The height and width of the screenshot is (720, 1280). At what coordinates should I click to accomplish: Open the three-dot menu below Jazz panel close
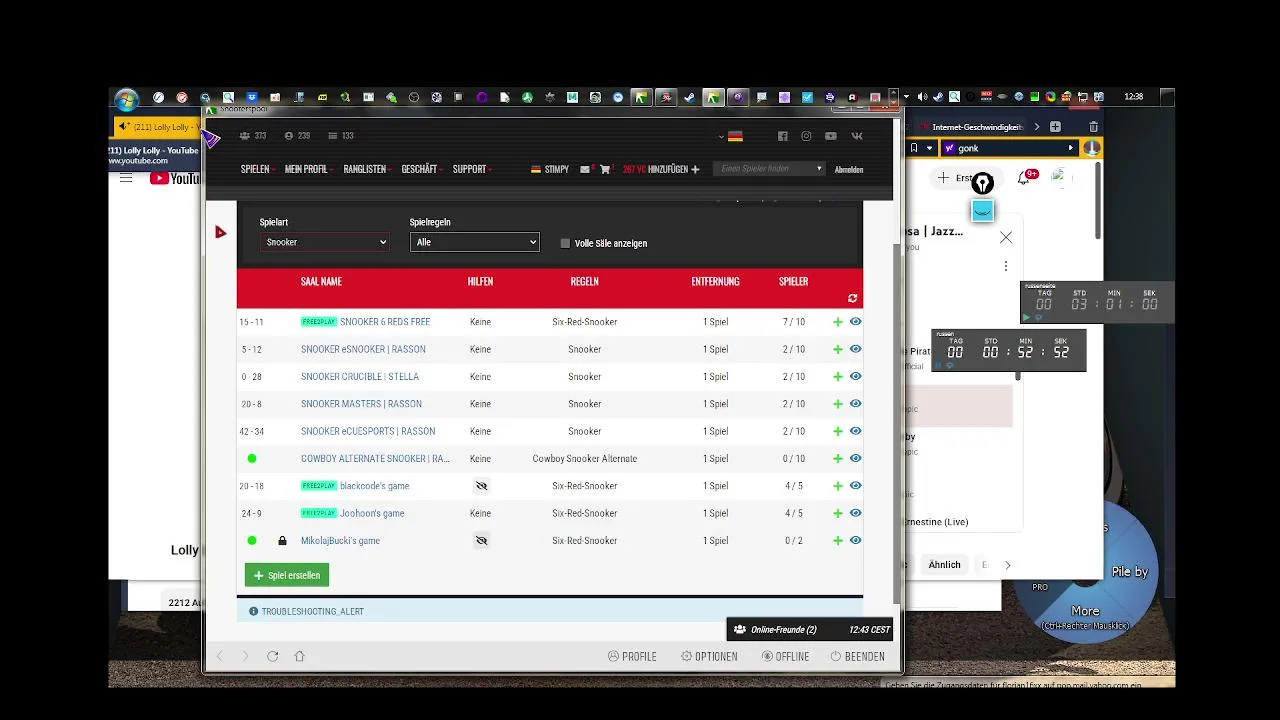1006,266
